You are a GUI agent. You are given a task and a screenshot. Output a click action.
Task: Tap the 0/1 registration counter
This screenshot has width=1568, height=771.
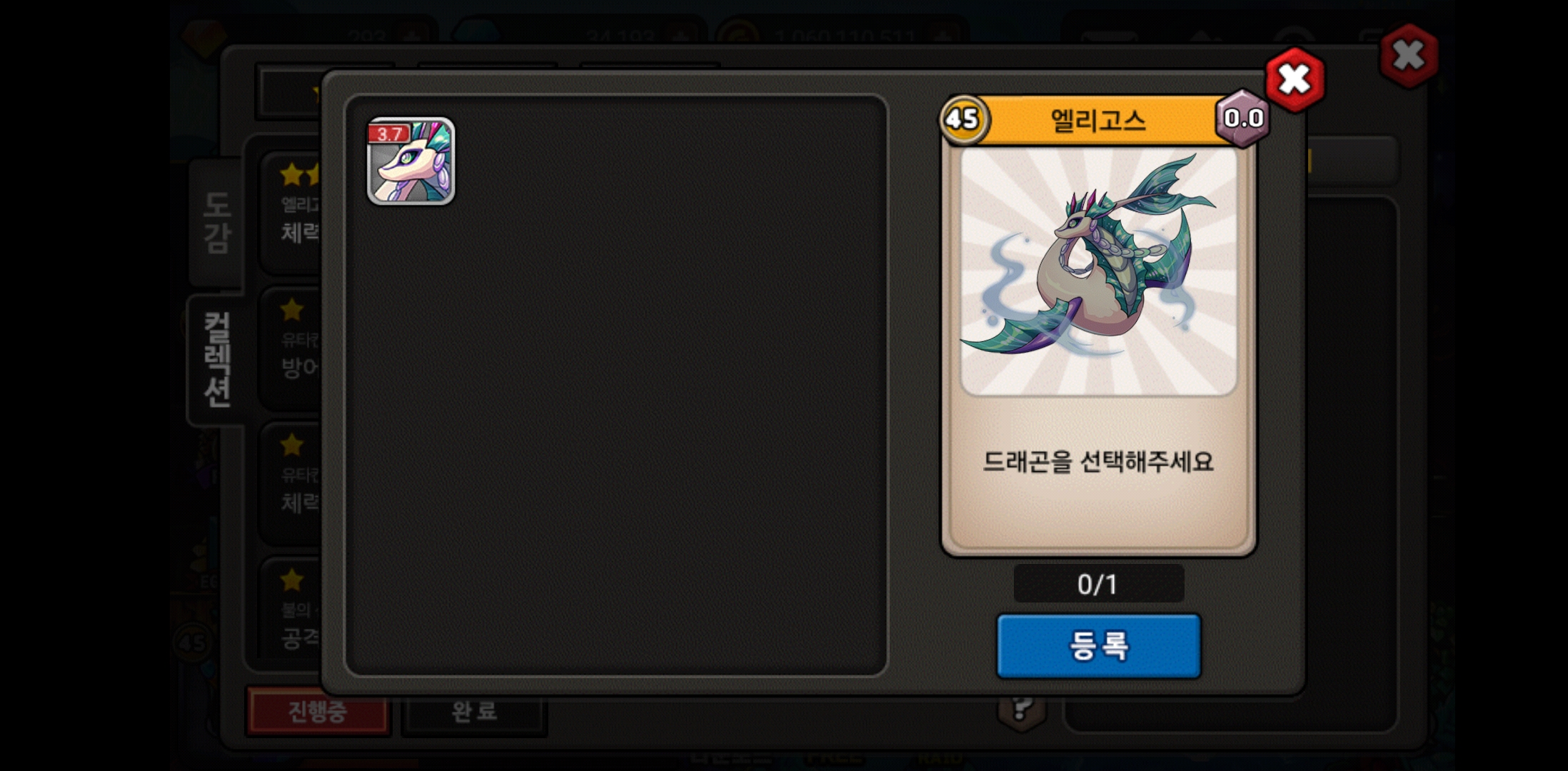(1098, 584)
